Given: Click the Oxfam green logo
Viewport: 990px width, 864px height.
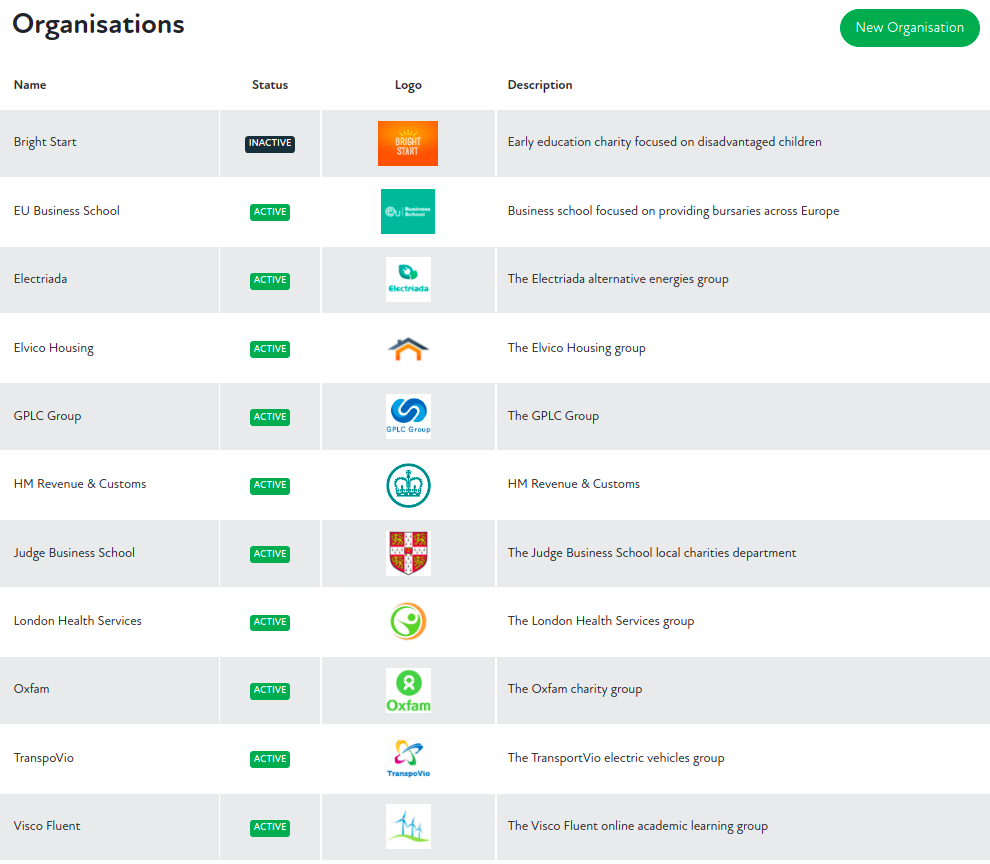Looking at the screenshot, I should point(408,690).
